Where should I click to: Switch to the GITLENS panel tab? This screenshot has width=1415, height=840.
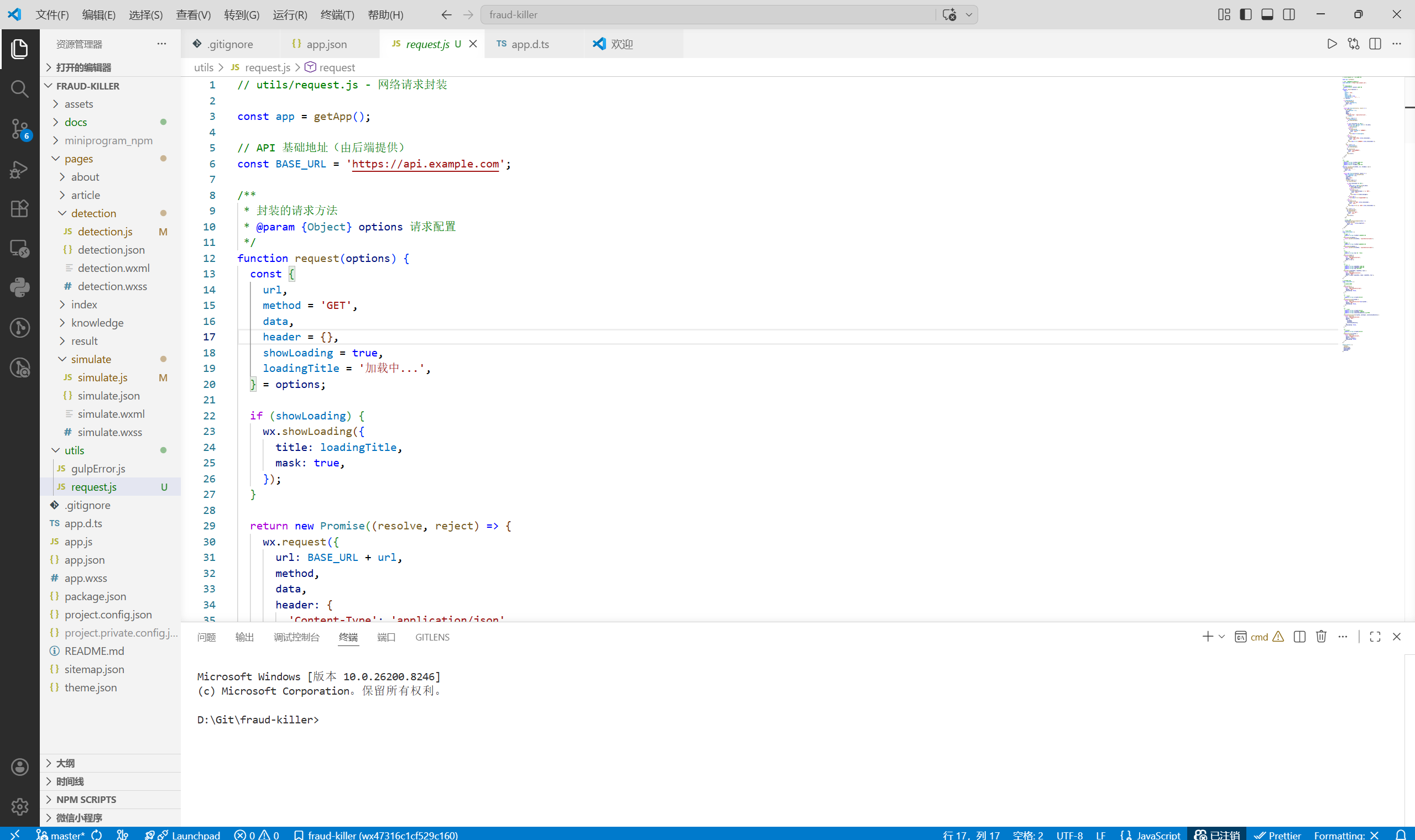click(432, 637)
